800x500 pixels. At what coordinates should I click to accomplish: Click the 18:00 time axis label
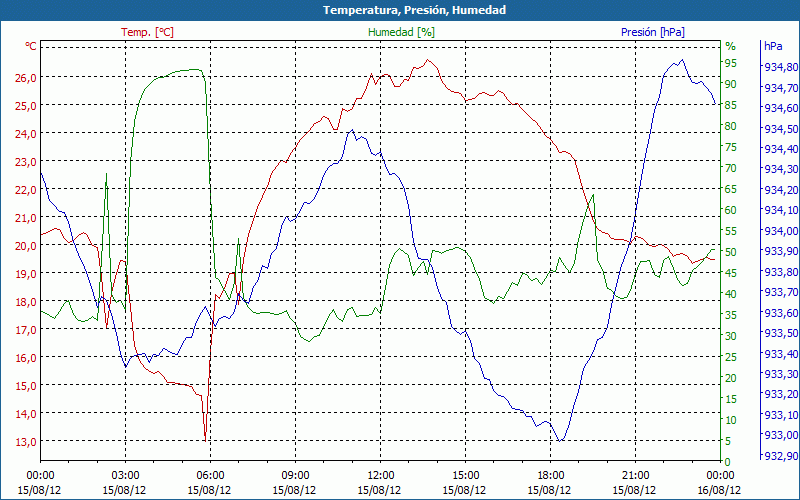click(550, 476)
